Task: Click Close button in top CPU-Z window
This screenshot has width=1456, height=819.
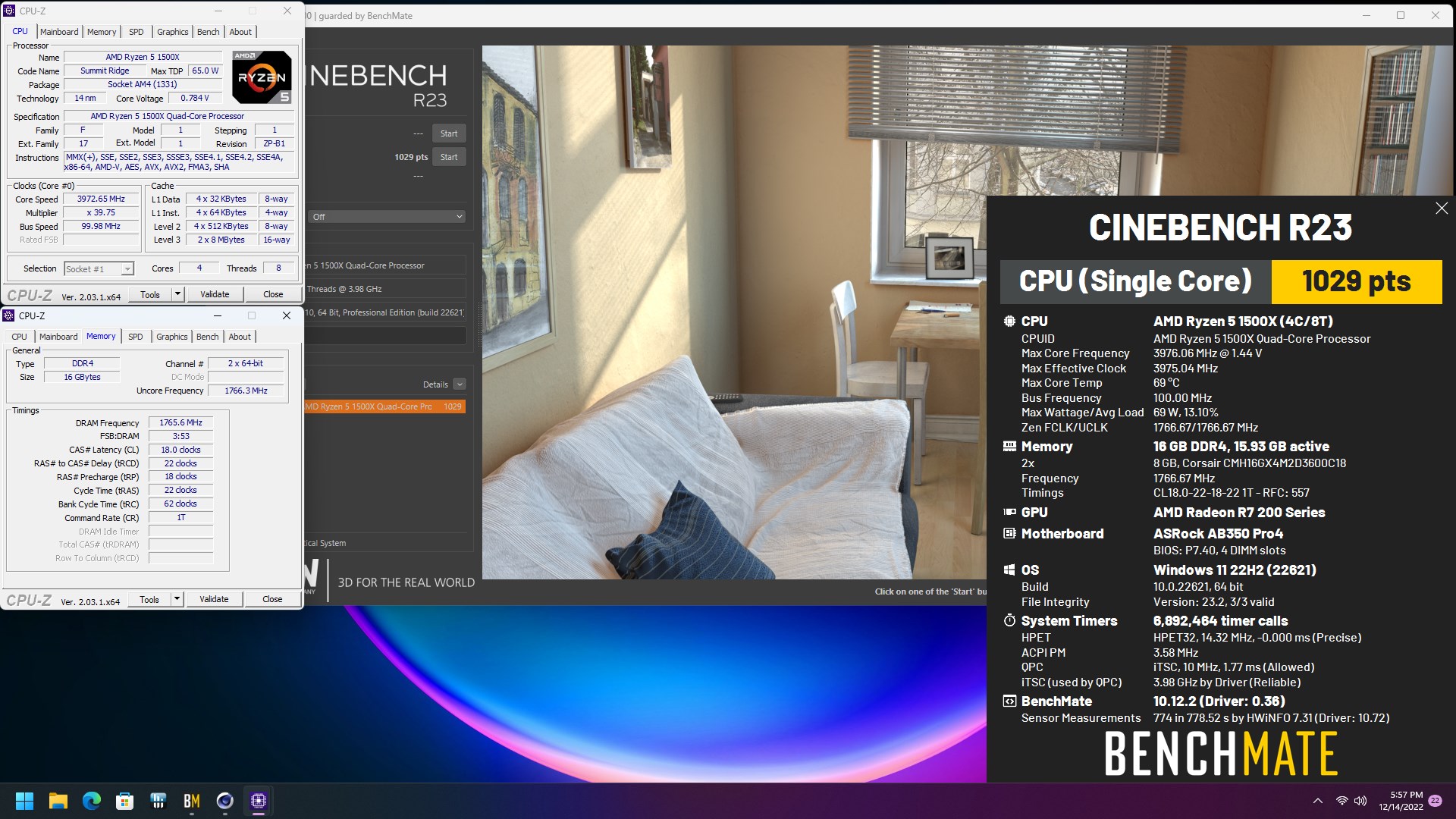Action: [273, 294]
